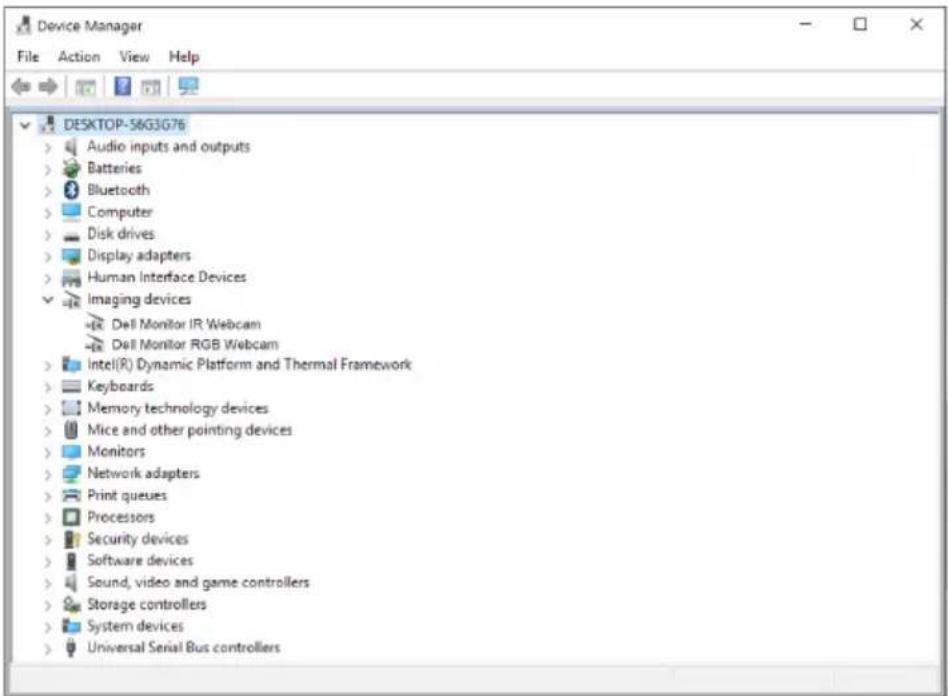Viewport: 948px width, 696px height.
Task: Click the blue Help toolbar icon
Action: tap(123, 86)
